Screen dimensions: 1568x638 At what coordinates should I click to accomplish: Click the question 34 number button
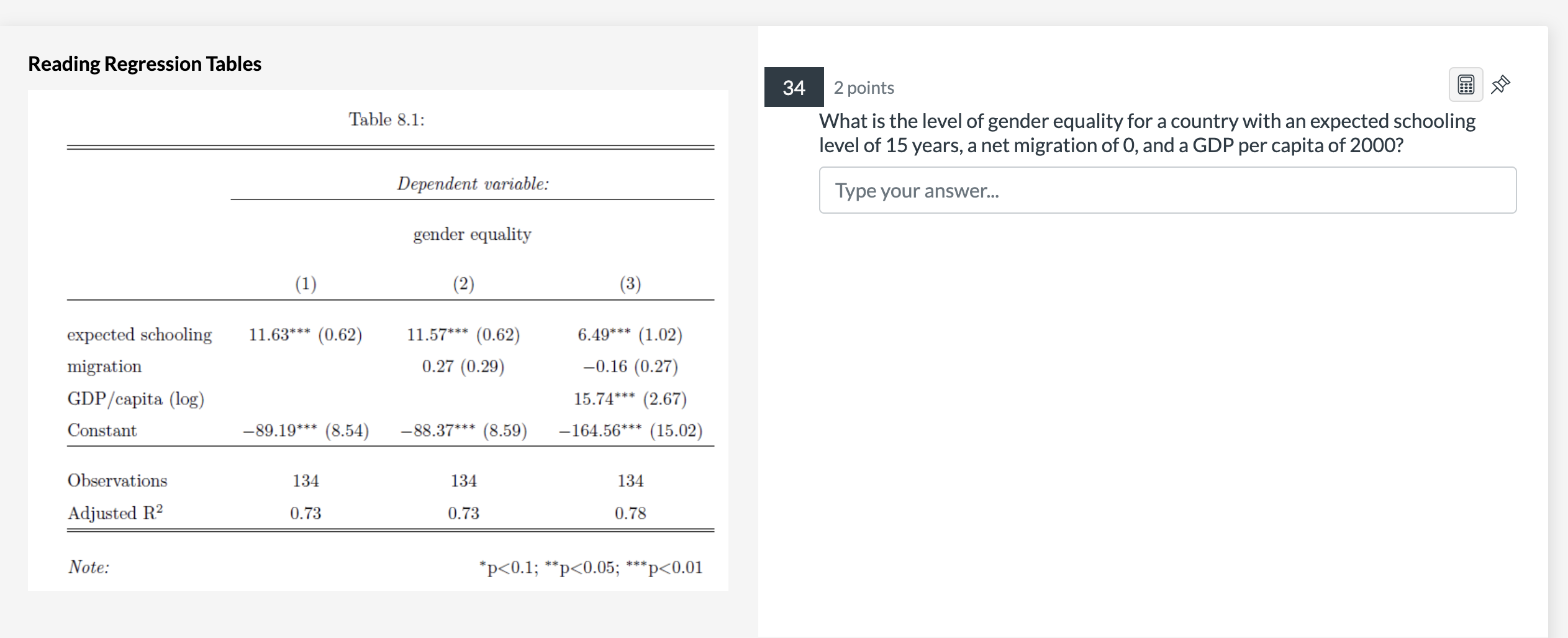click(x=794, y=87)
